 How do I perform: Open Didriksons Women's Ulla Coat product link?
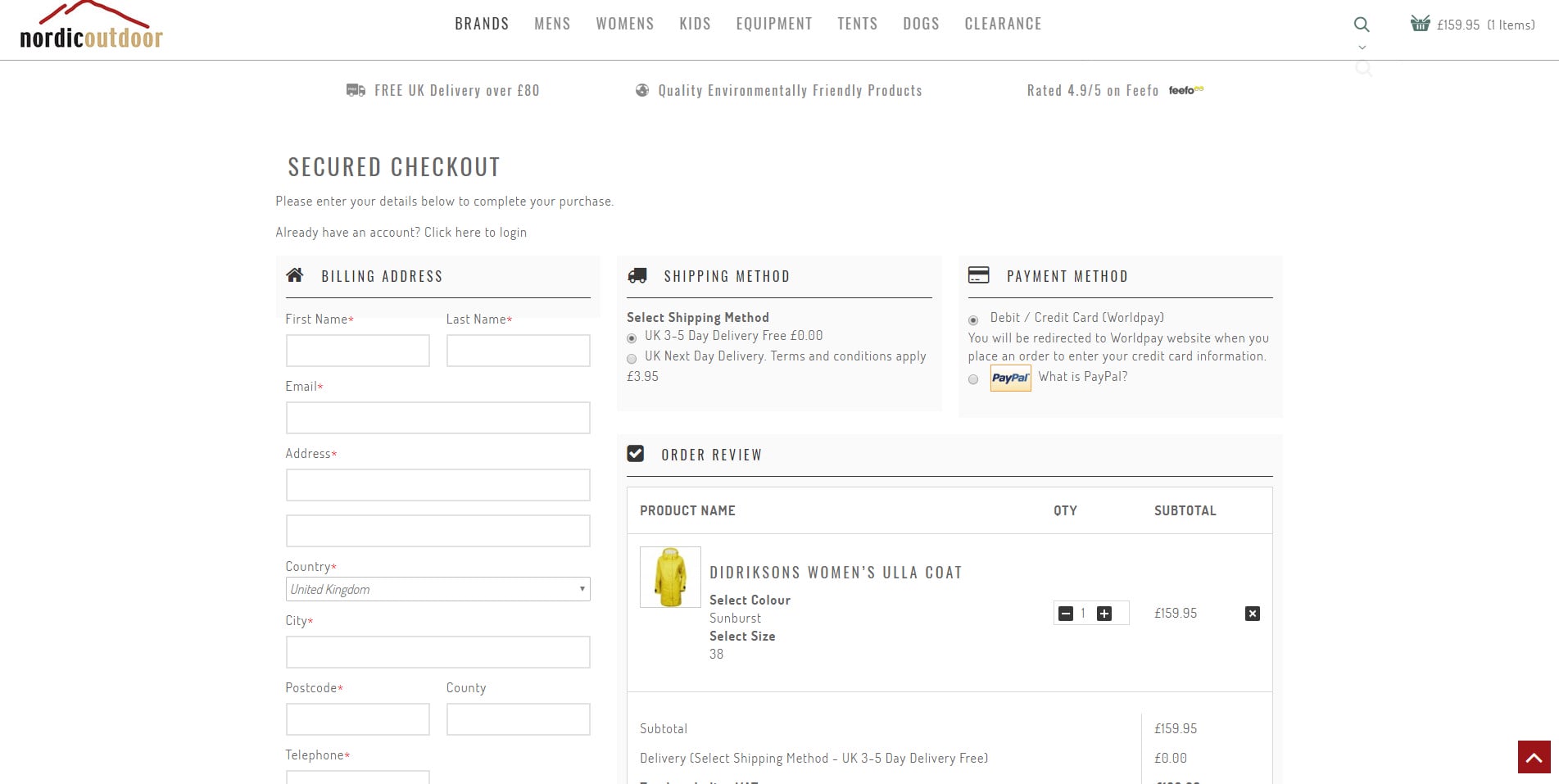[836, 573]
